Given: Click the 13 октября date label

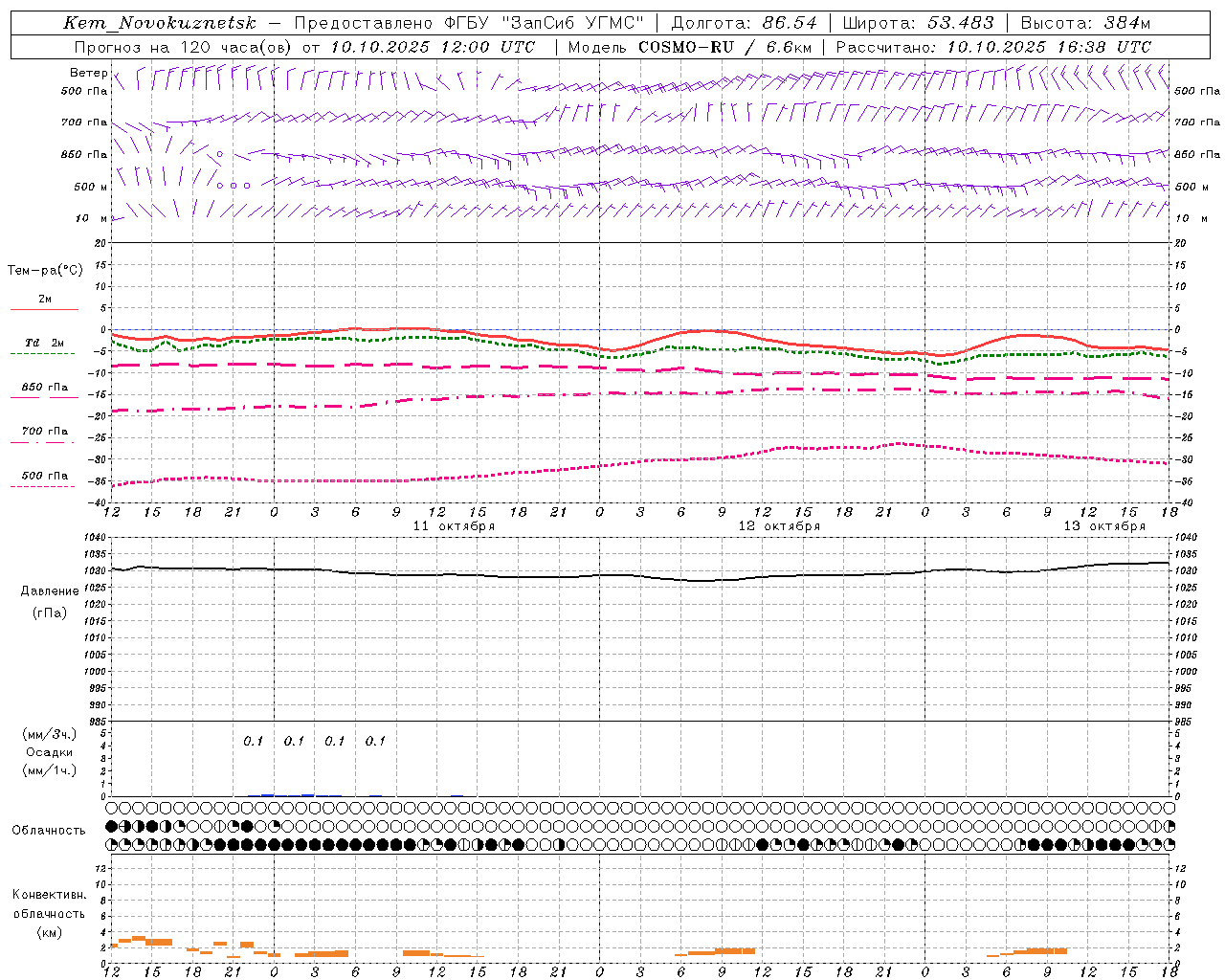Looking at the screenshot, I should (x=1104, y=526).
